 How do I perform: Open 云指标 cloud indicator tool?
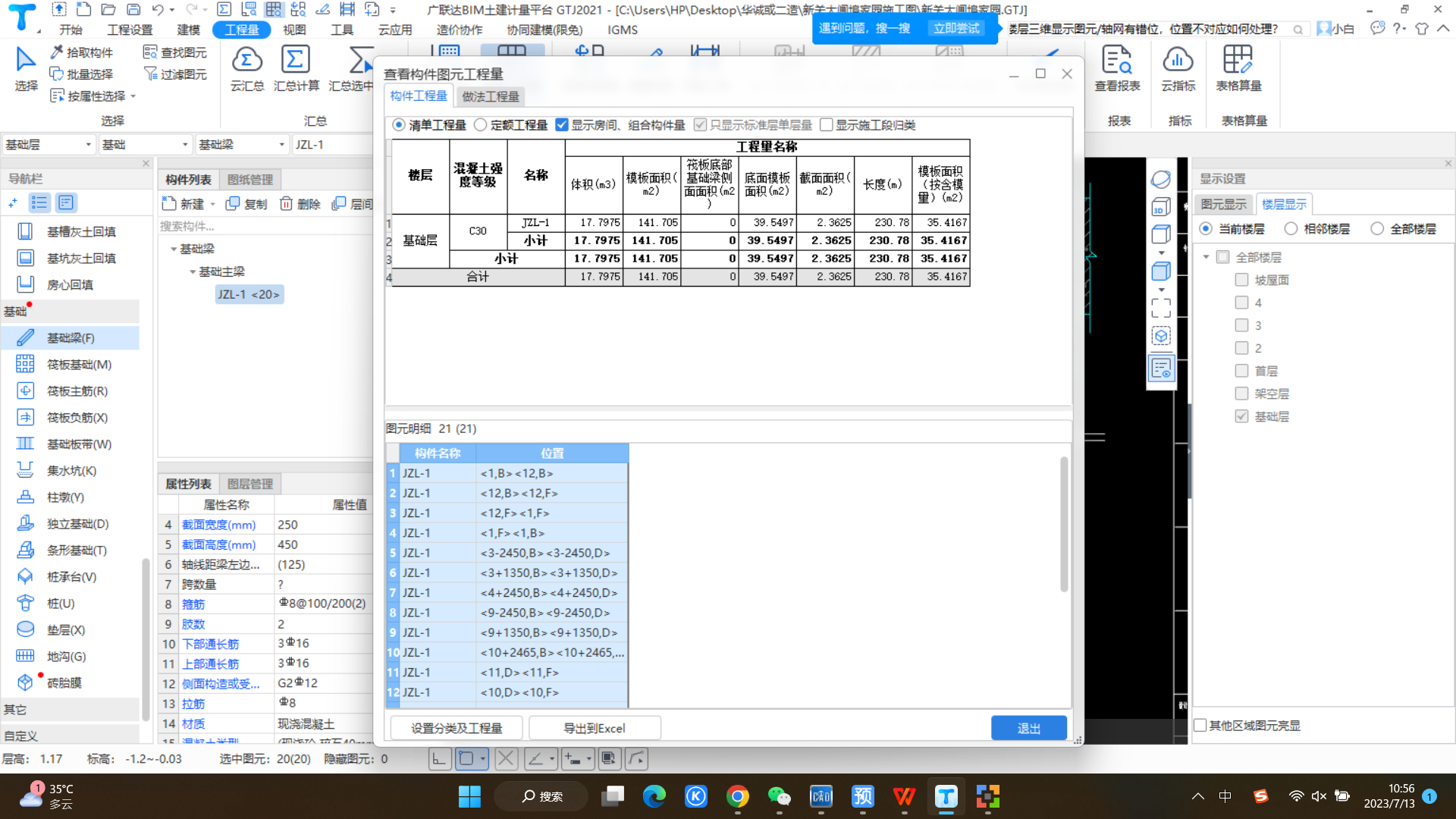(x=1178, y=68)
